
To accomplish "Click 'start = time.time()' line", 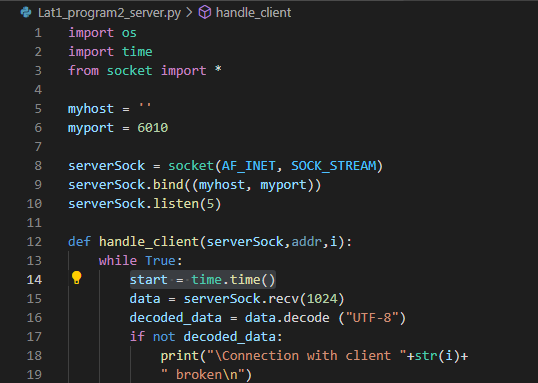I will click(202, 280).
